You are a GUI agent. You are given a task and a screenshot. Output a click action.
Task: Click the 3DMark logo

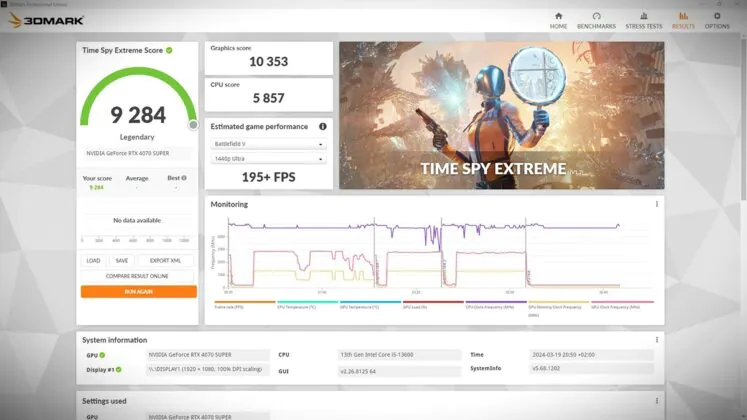tap(46, 20)
